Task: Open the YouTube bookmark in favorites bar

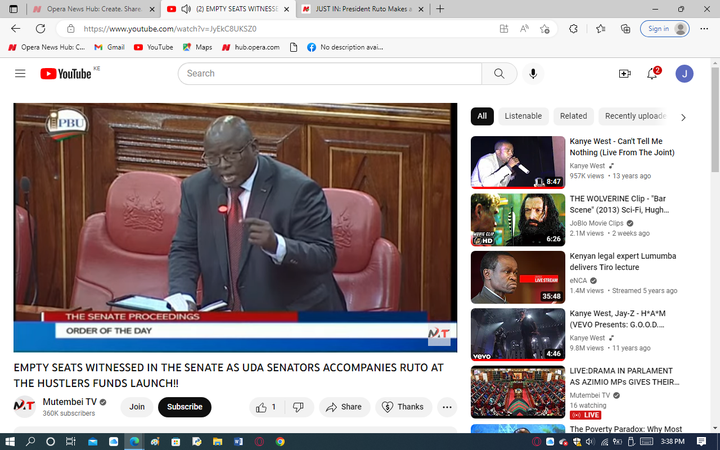Action: click(153, 47)
